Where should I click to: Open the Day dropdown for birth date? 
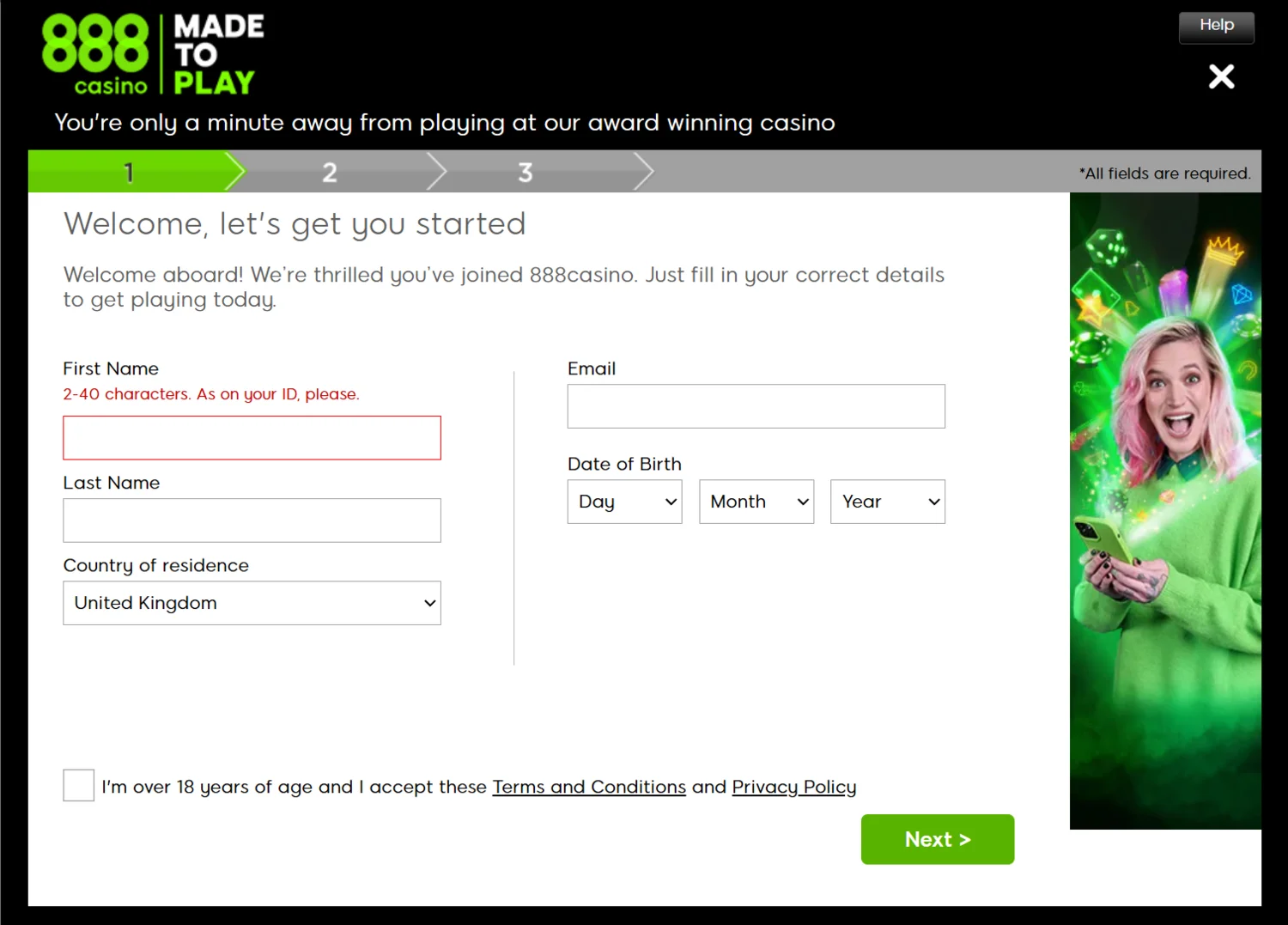tap(624, 502)
